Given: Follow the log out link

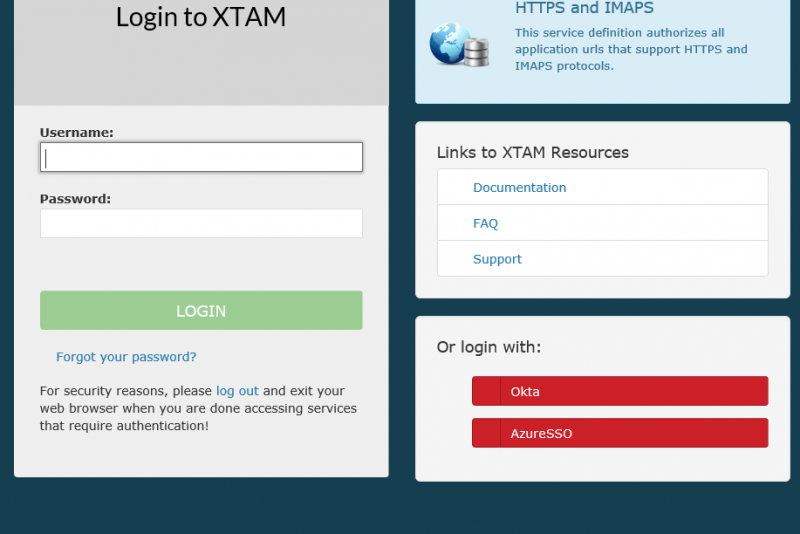Looking at the screenshot, I should click(x=237, y=391).
